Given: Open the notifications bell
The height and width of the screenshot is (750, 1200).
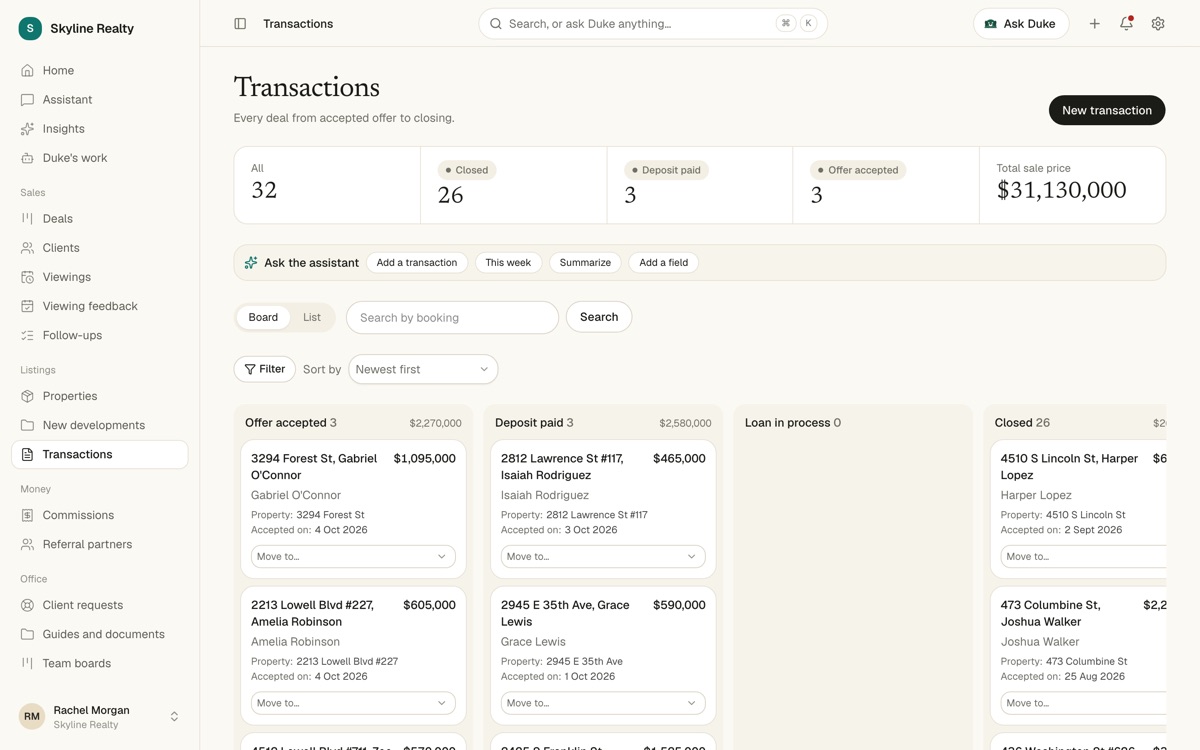Looking at the screenshot, I should (1127, 24).
